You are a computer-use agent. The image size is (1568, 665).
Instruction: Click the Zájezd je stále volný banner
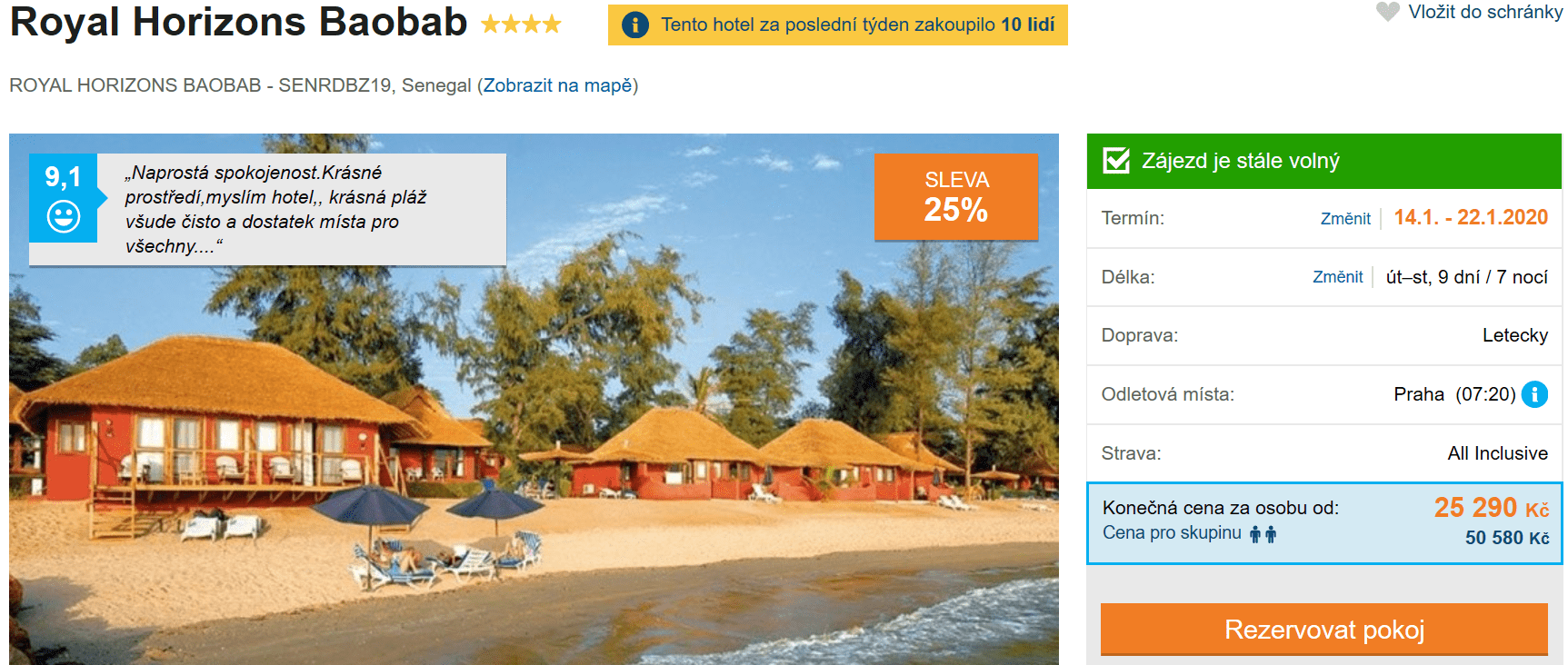pyautogui.click(x=1324, y=161)
